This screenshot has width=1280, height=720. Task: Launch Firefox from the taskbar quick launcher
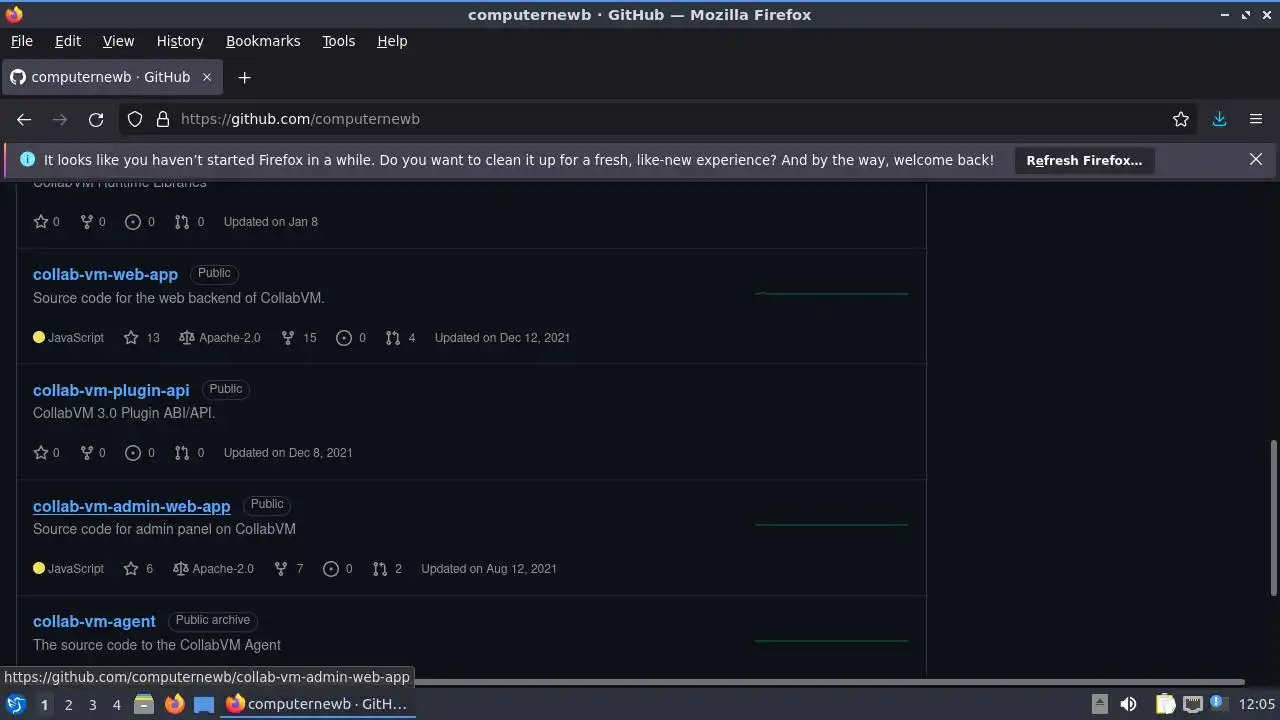[174, 704]
